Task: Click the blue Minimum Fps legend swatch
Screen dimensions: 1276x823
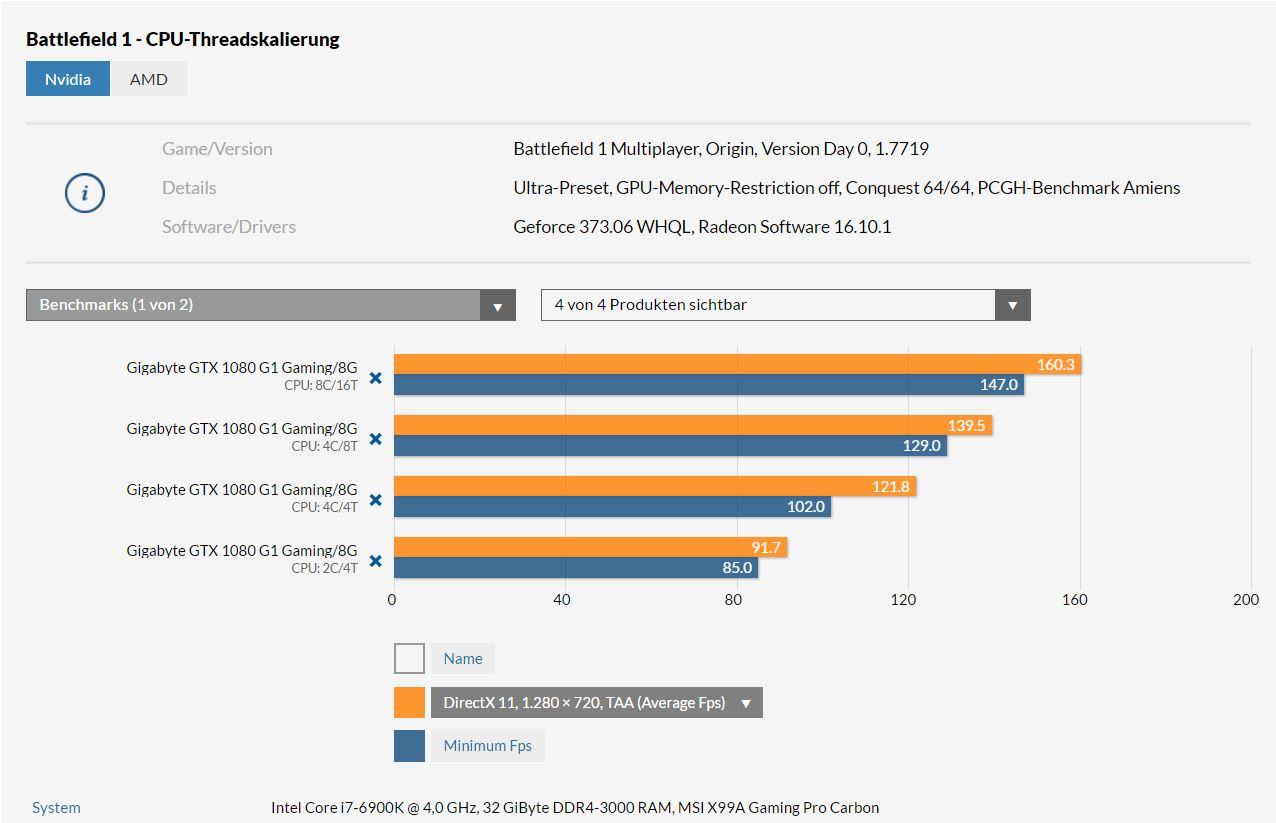Action: 410,746
